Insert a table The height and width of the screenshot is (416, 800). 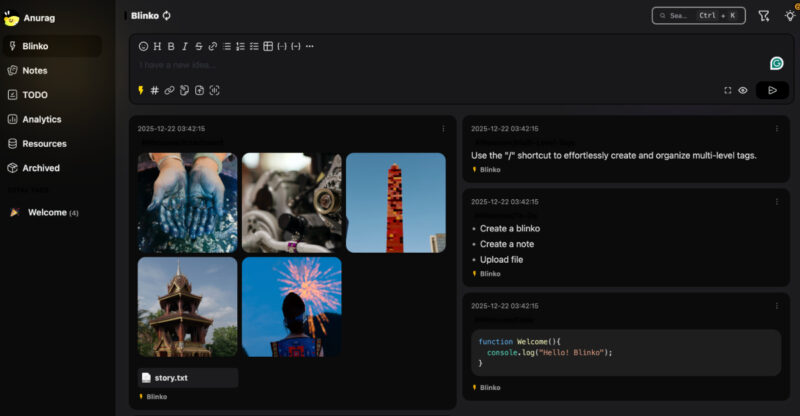coord(268,46)
